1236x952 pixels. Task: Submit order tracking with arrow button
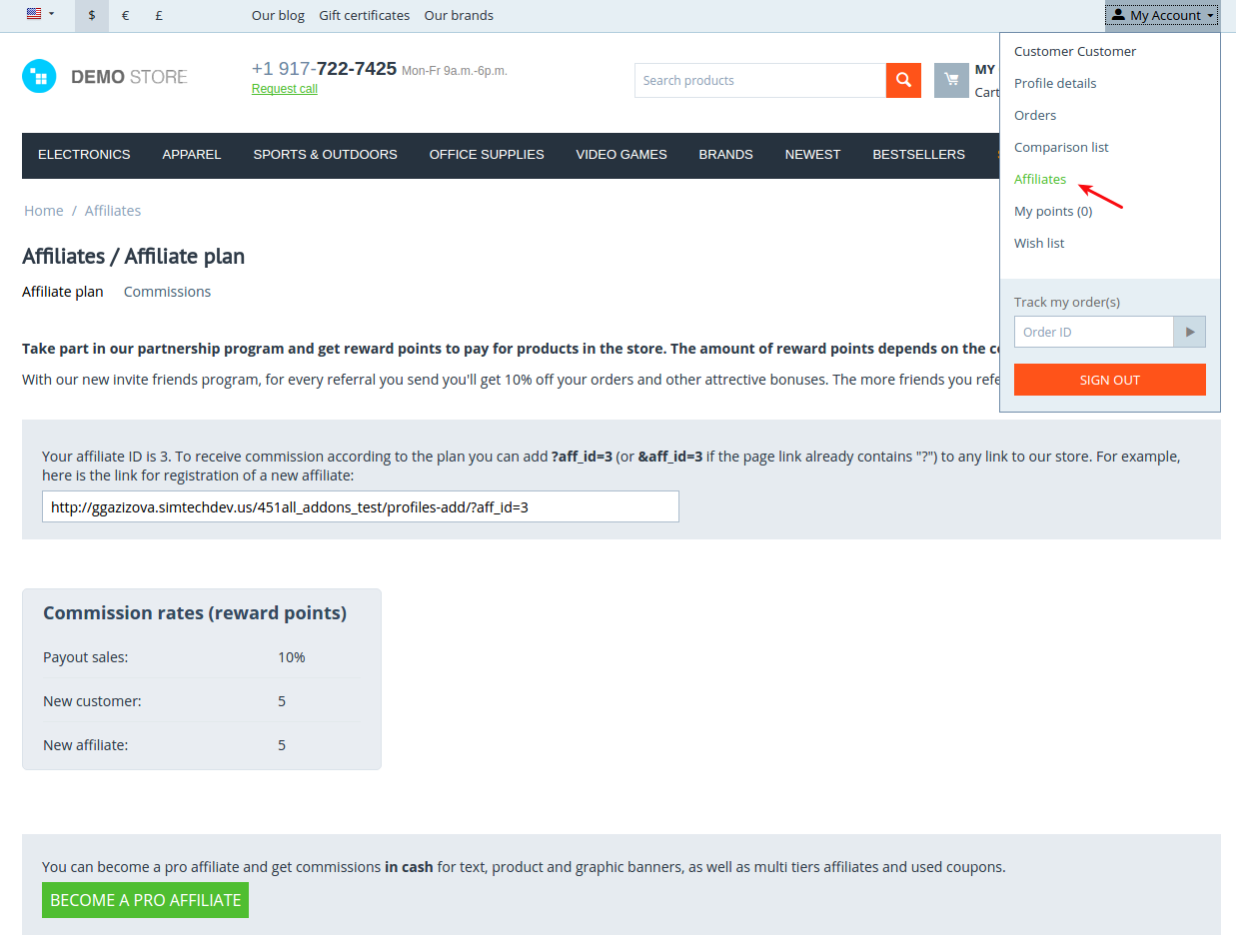coord(1190,332)
